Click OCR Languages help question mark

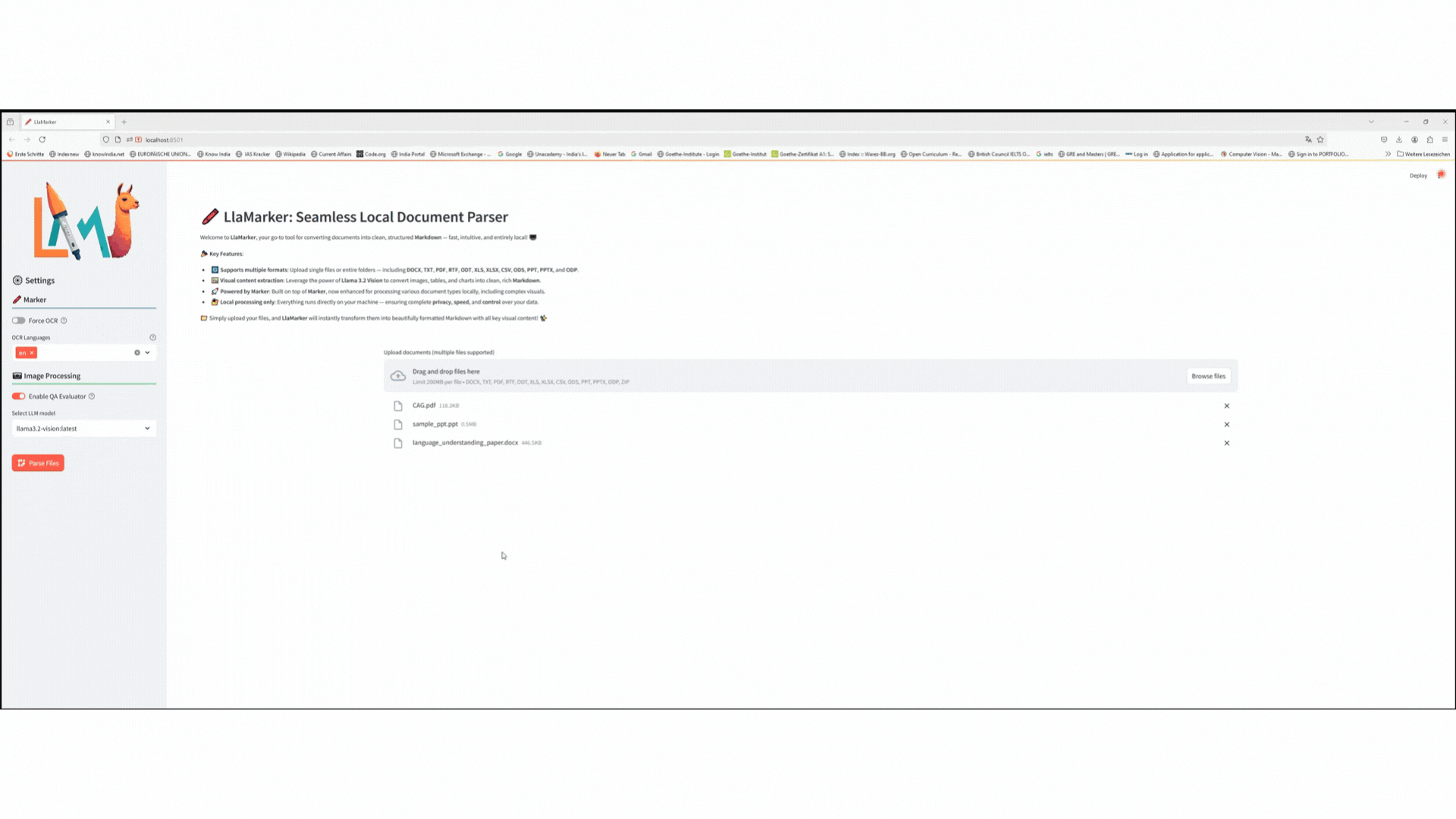point(152,337)
